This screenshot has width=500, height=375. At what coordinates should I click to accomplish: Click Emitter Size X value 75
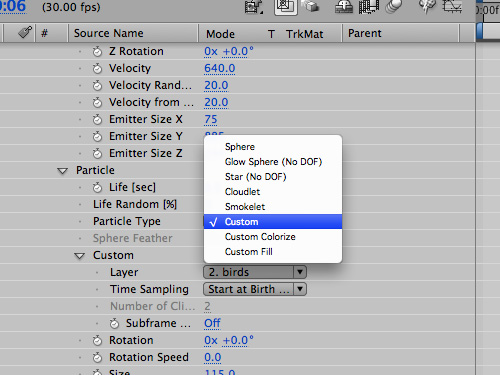click(x=211, y=119)
